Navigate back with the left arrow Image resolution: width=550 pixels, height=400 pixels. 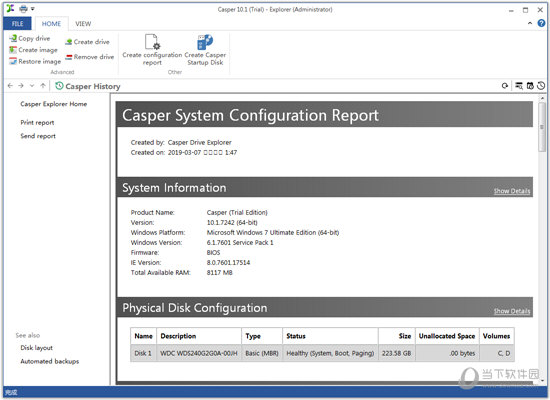tap(10, 86)
